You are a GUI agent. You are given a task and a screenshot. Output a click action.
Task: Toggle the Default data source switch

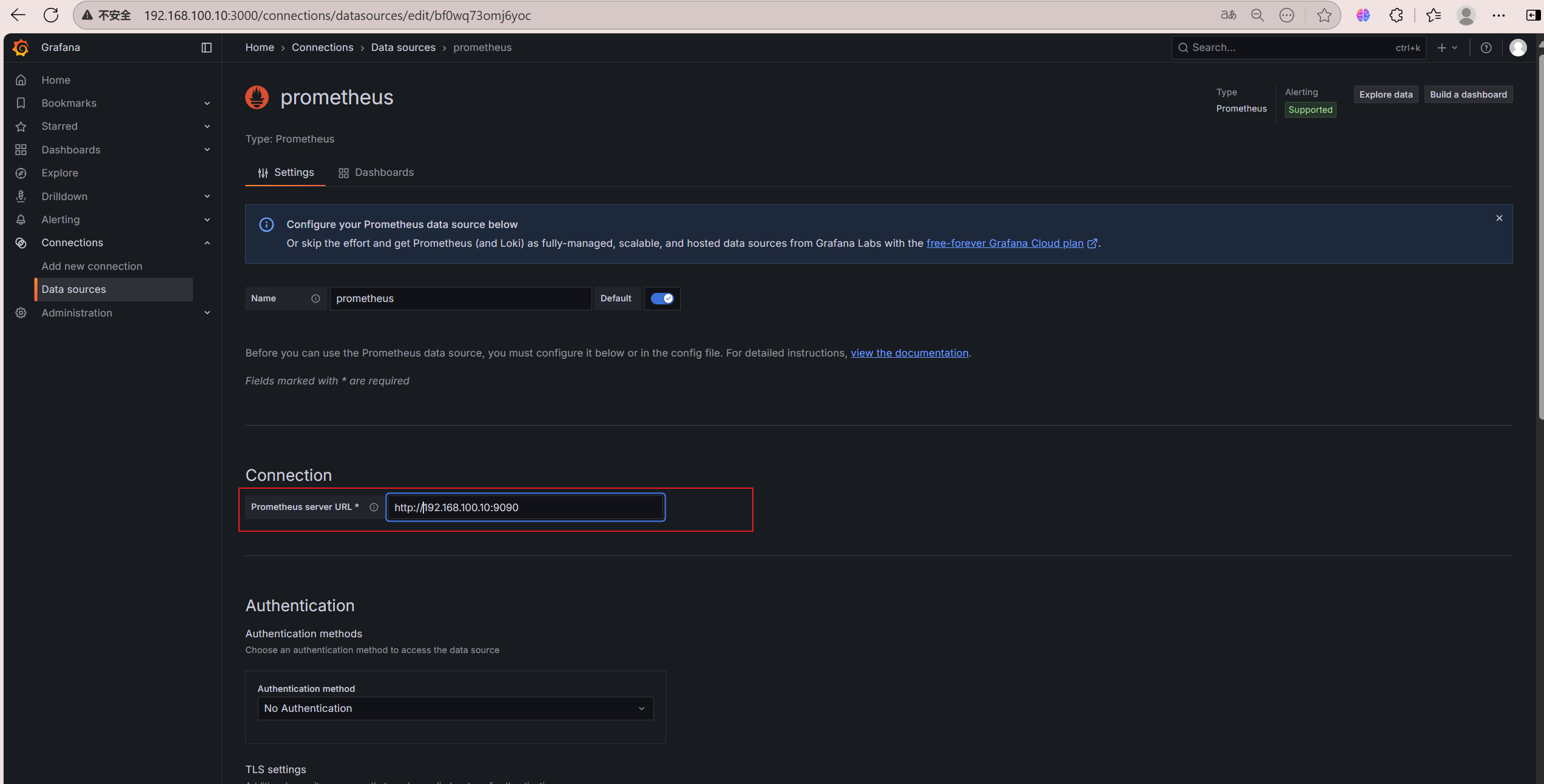click(662, 298)
